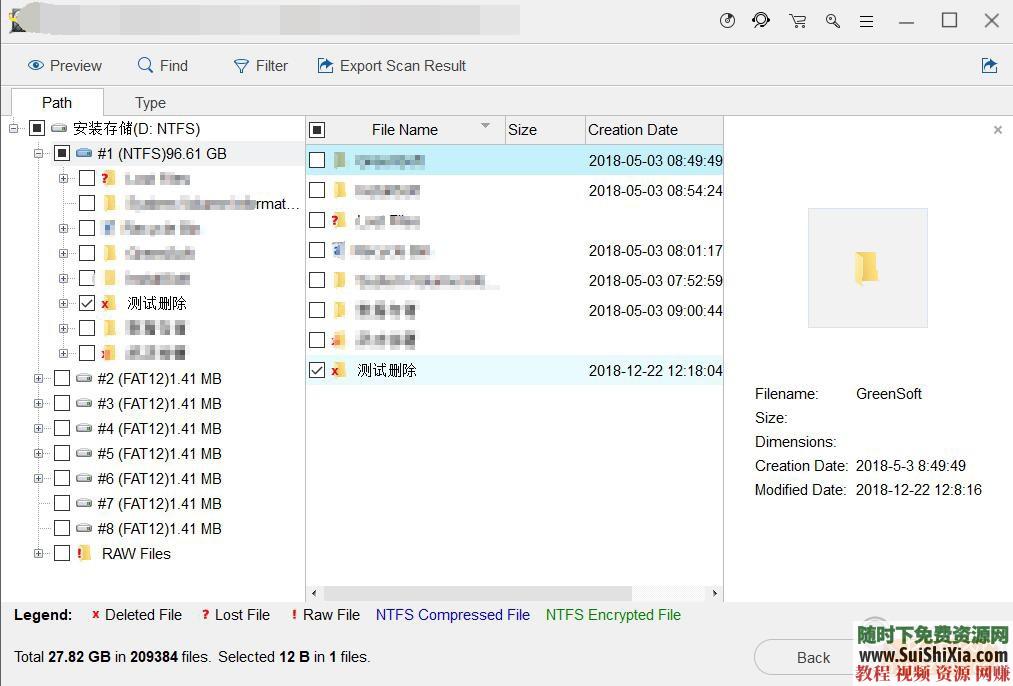
Task: Click the shopping cart icon
Action: click(x=797, y=21)
